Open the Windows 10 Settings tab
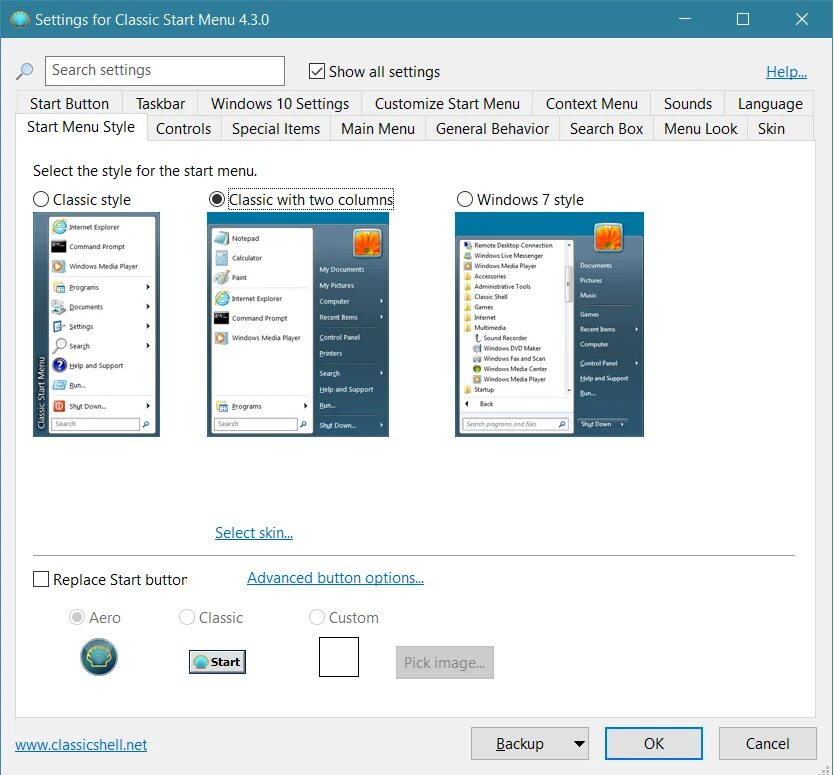Viewport: 834px width, 775px height. 280,104
